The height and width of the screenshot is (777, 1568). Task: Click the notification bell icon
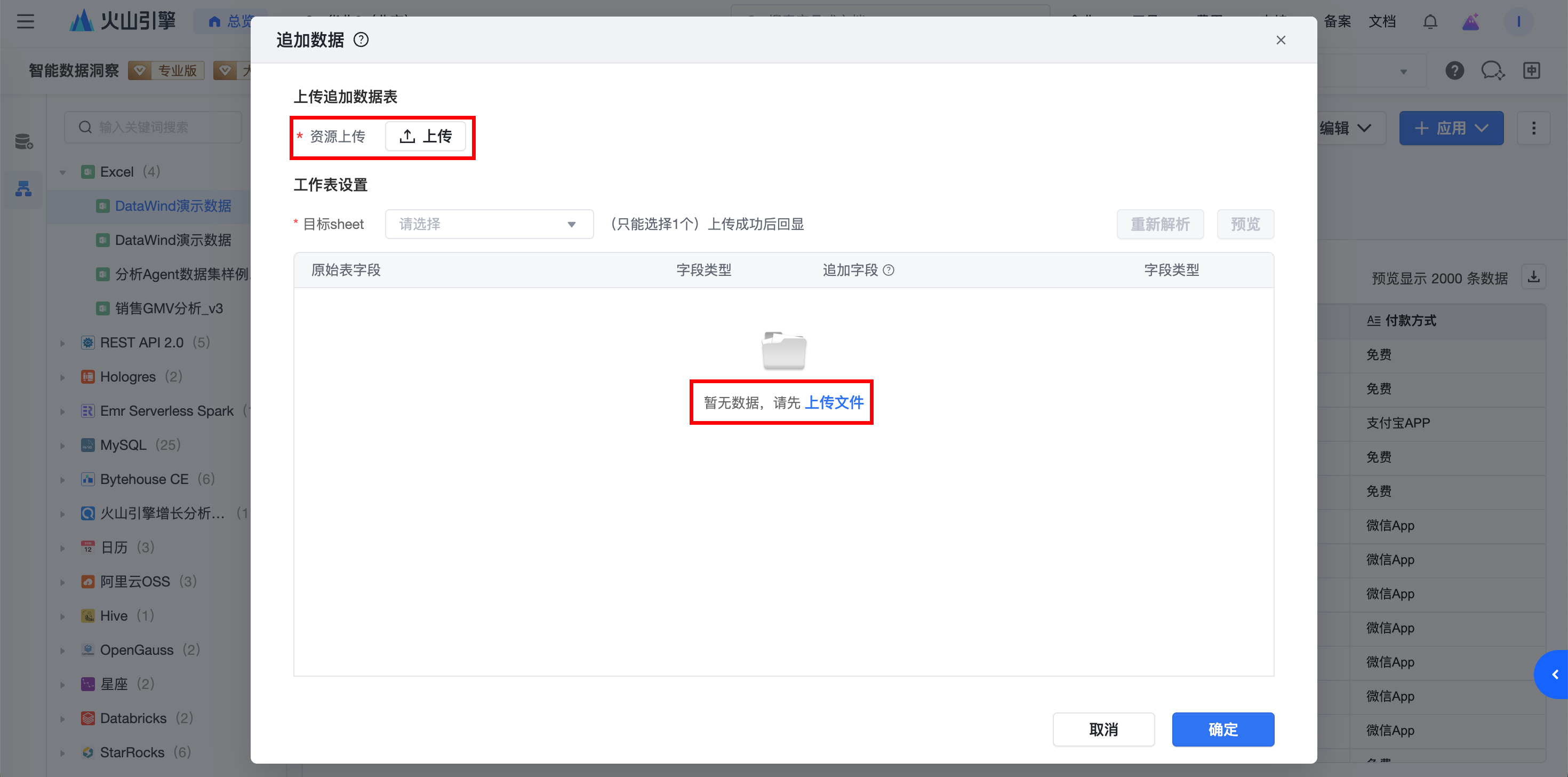pyautogui.click(x=1430, y=22)
